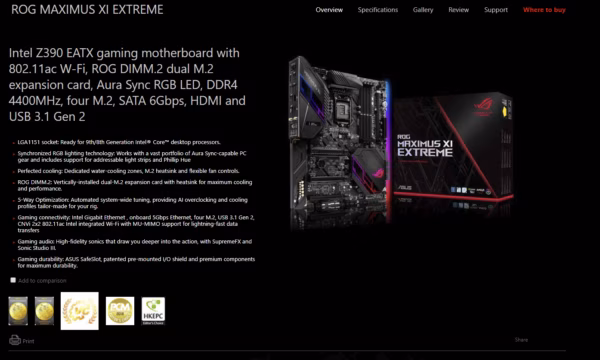The width and height of the screenshot is (600, 360).
Task: Click the red Where to buy link
Action: (x=544, y=10)
